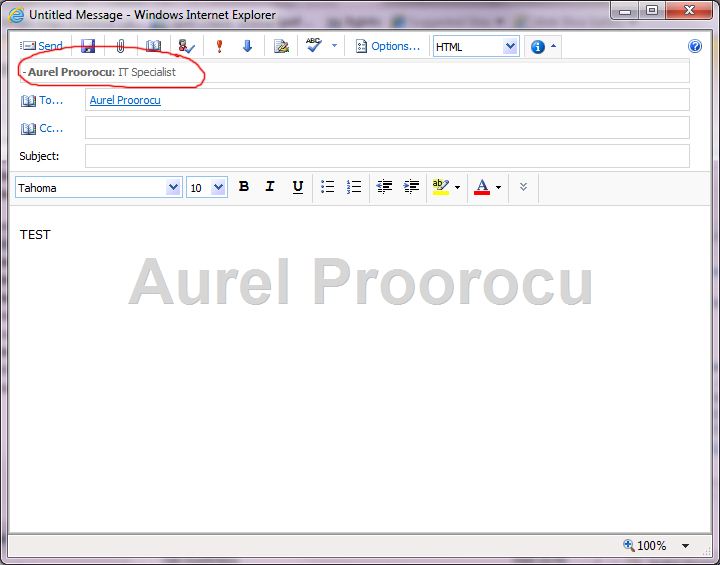Click Aurel Proorocu: IT Specialist info bar text
Viewport: 720px width, 565px height.
click(101, 72)
